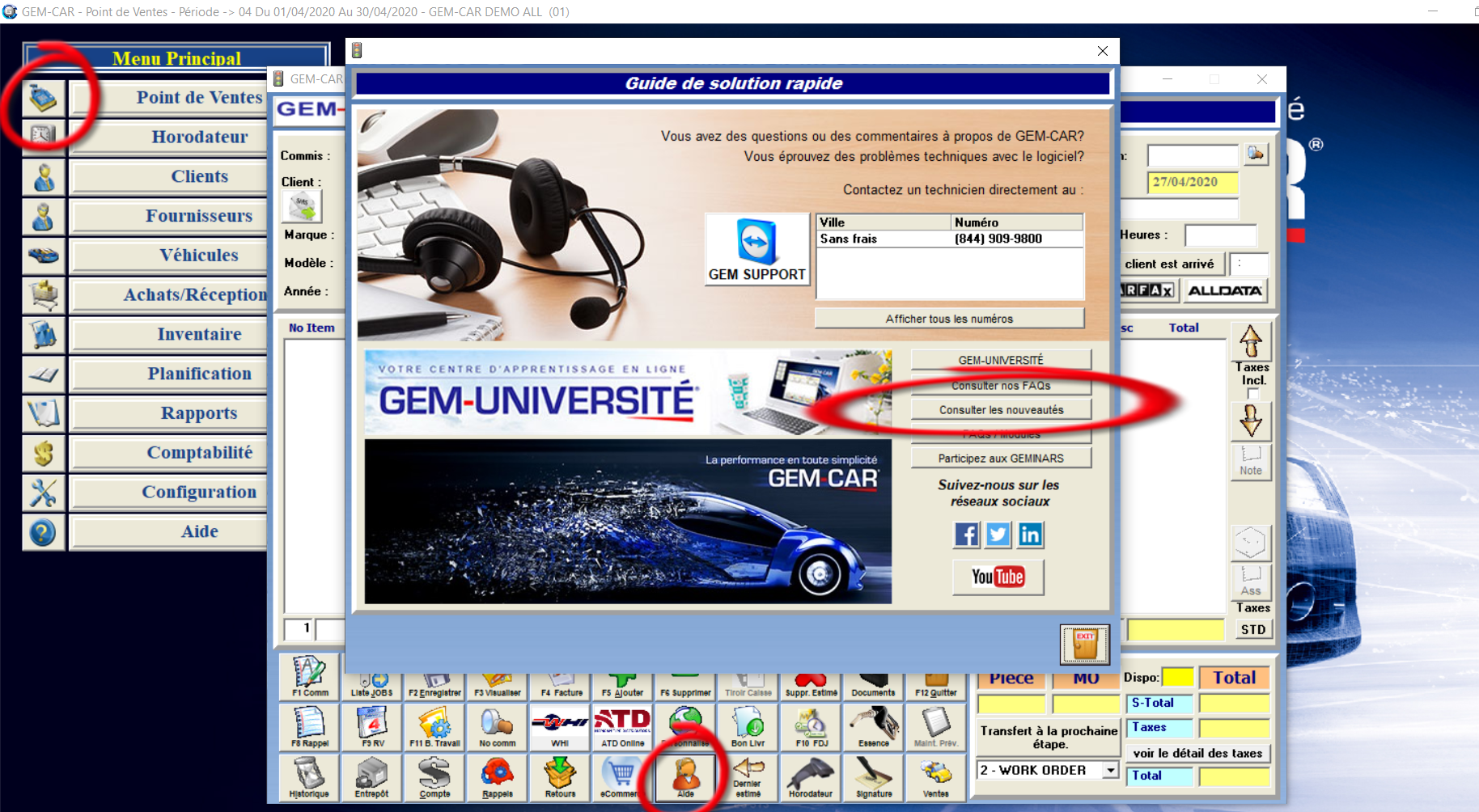Click the Point de Ventes cash register icon
This screenshot has height=812, width=1479.
coord(44,98)
